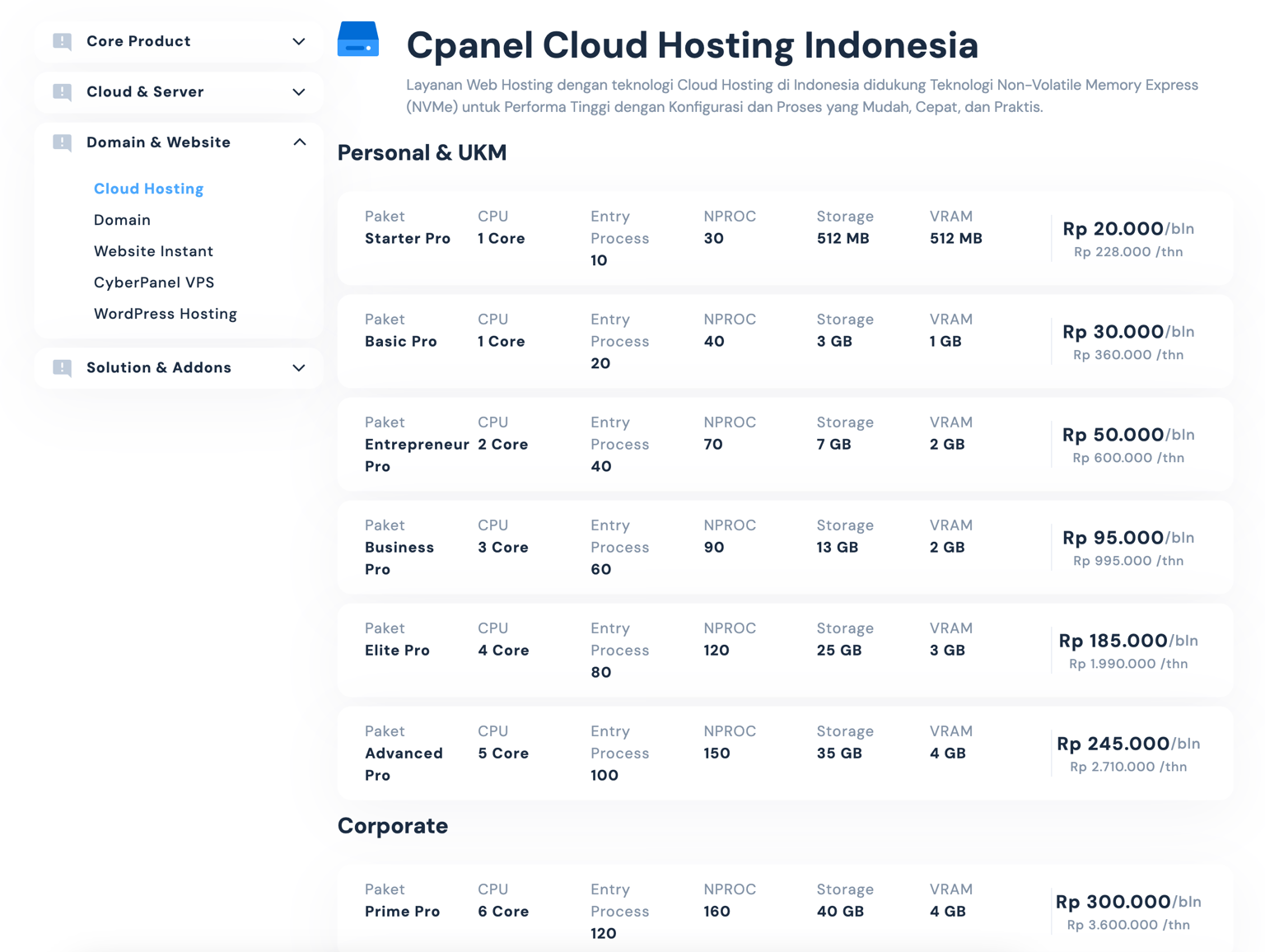Click the NPROC value 90

pyautogui.click(x=714, y=548)
